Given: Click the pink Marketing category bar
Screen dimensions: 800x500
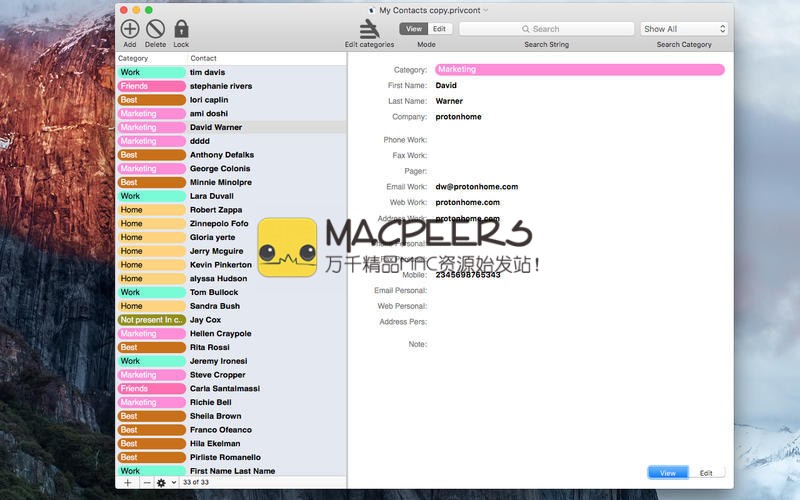Looking at the screenshot, I should [579, 70].
